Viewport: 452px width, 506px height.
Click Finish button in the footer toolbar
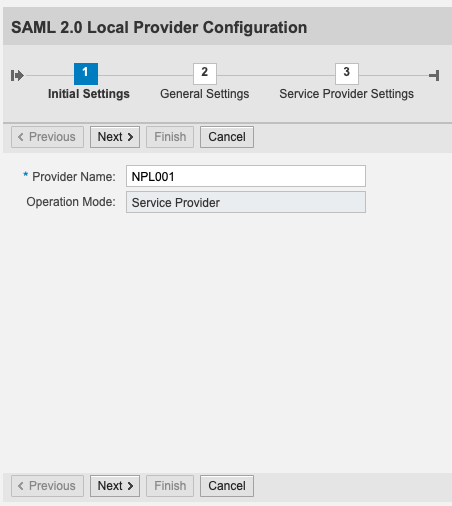(170, 486)
